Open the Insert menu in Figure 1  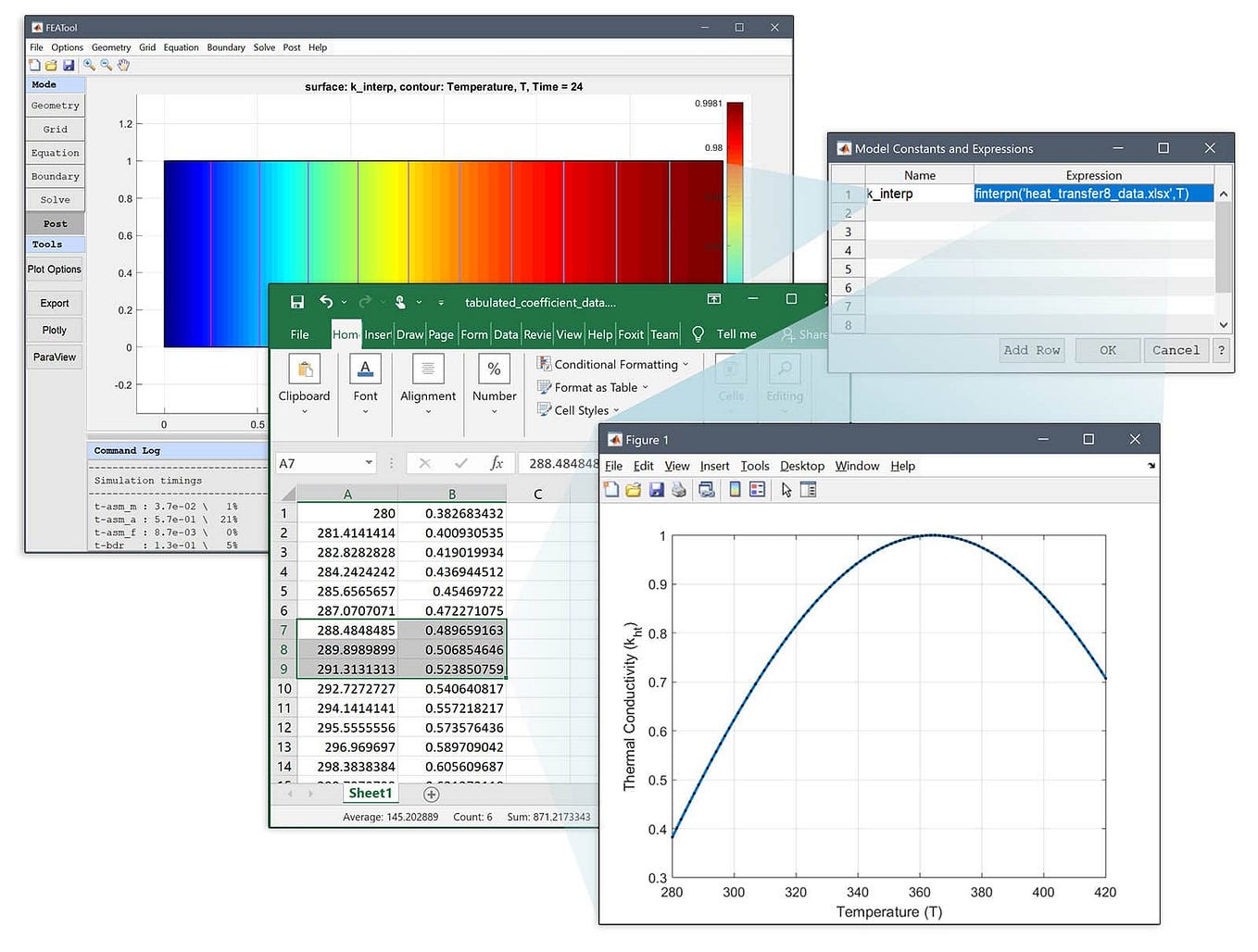[714, 466]
